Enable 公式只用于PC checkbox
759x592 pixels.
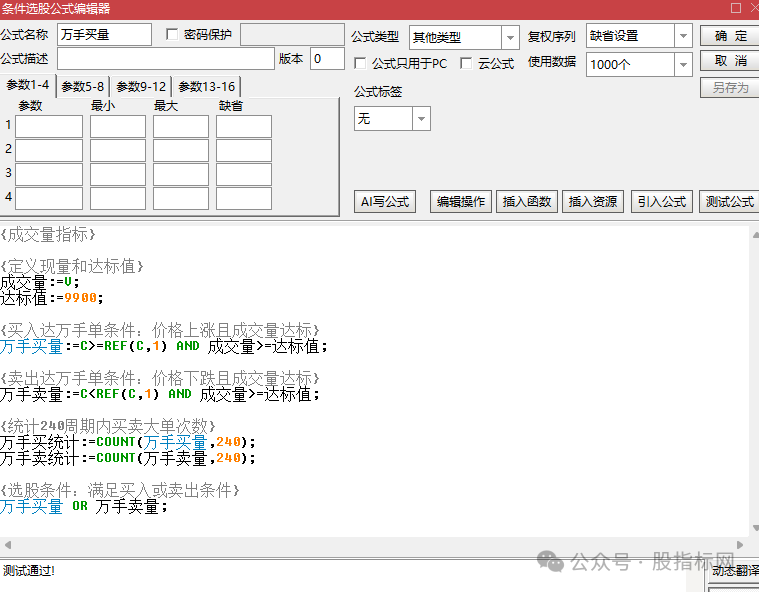pyautogui.click(x=360, y=63)
